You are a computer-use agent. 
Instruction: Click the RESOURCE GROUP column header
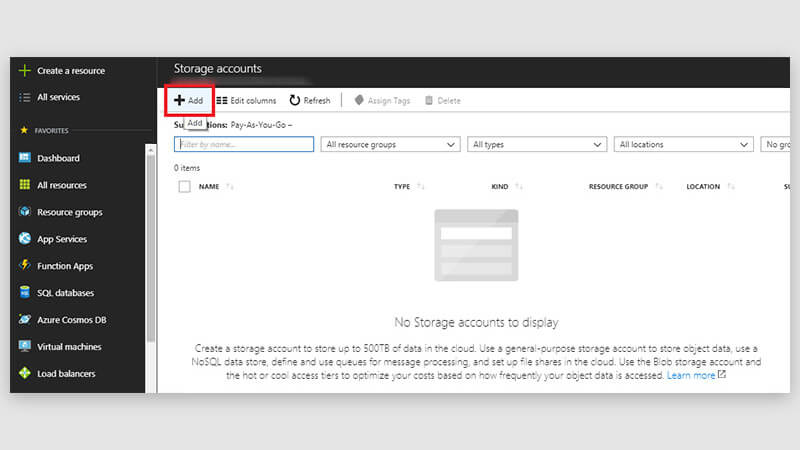(x=618, y=187)
